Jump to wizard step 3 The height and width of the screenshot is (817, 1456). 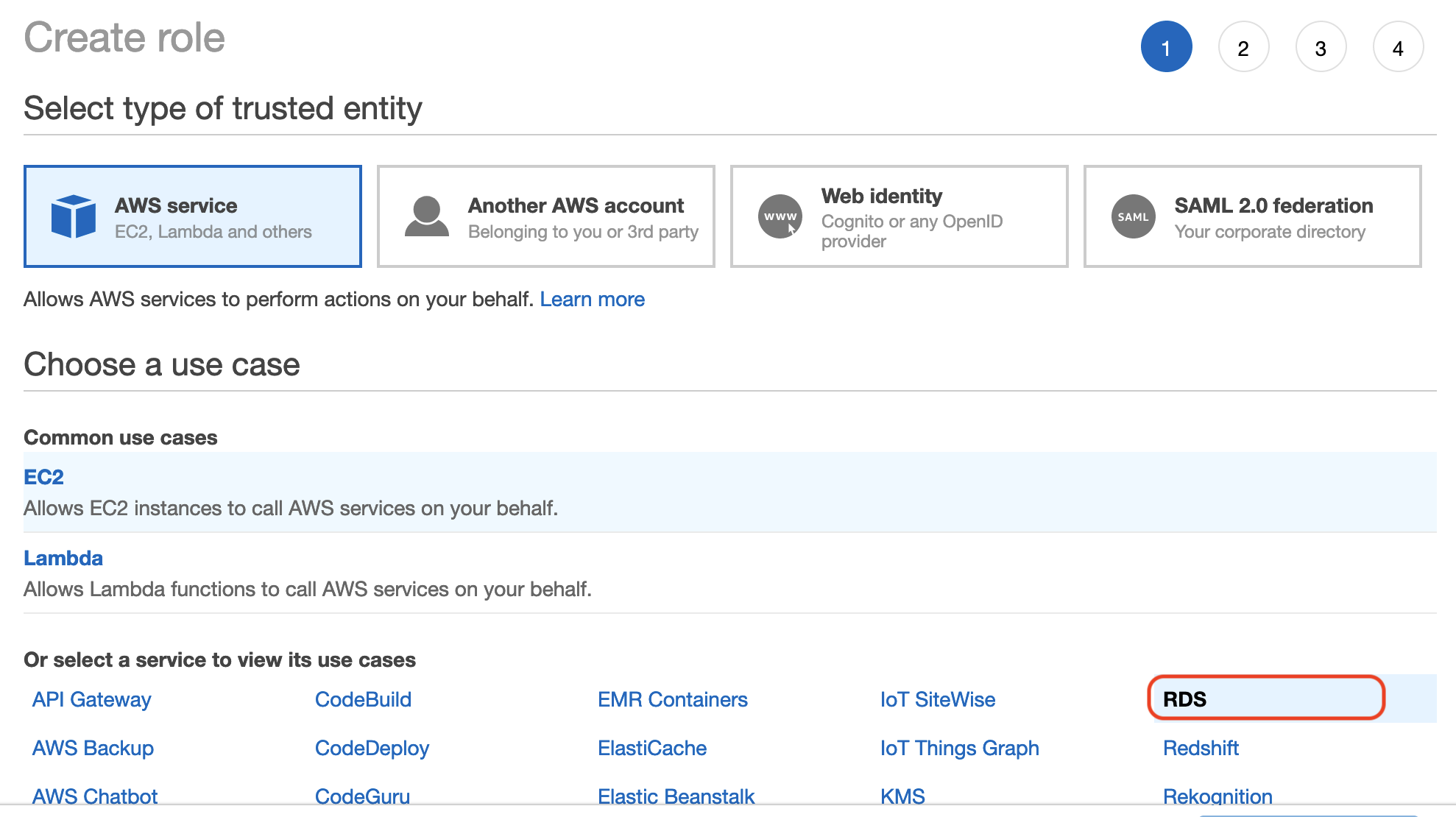(x=1321, y=46)
